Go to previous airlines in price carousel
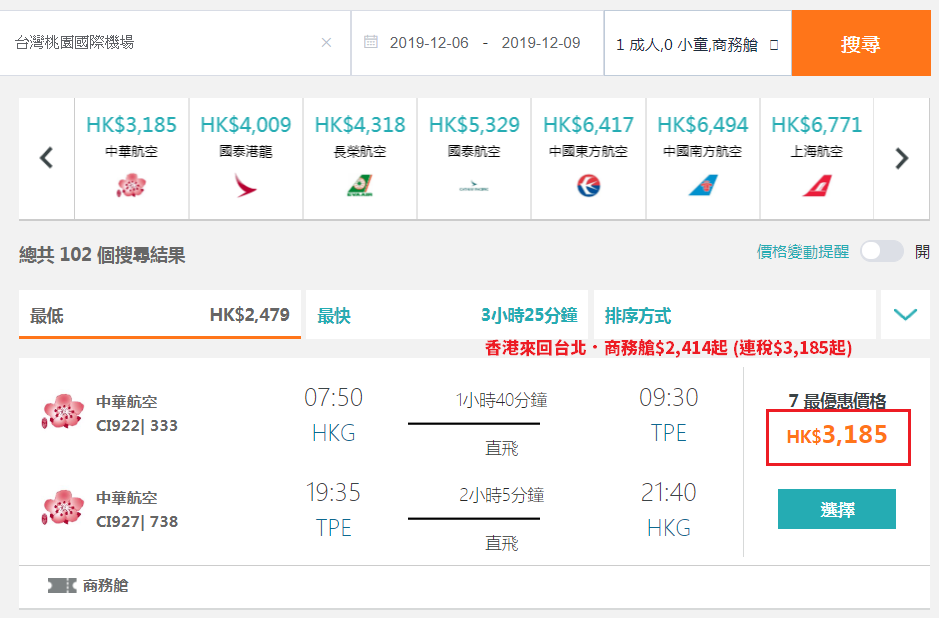The height and width of the screenshot is (618, 939). (47, 158)
